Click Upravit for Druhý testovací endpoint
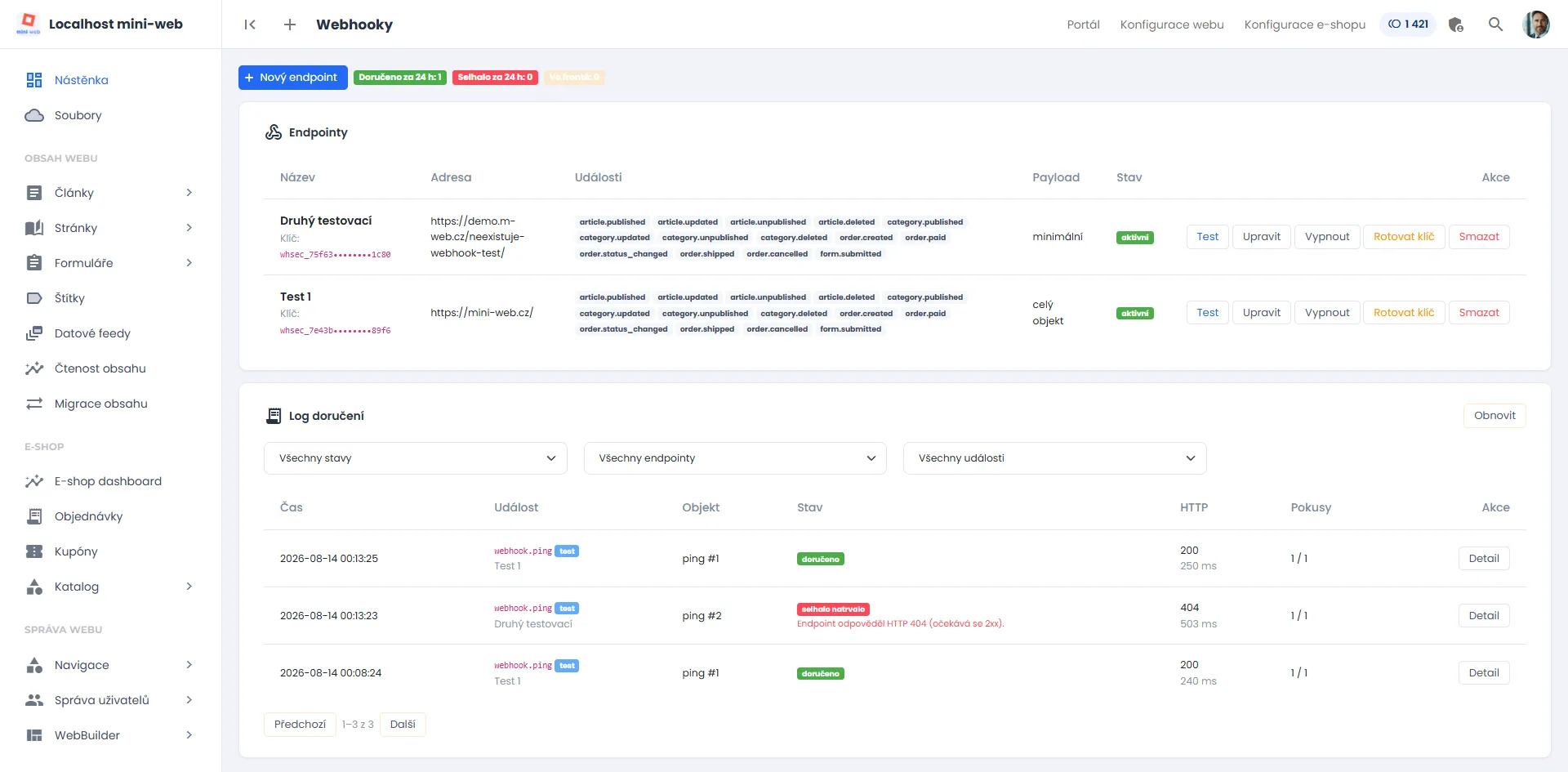 click(x=1262, y=237)
